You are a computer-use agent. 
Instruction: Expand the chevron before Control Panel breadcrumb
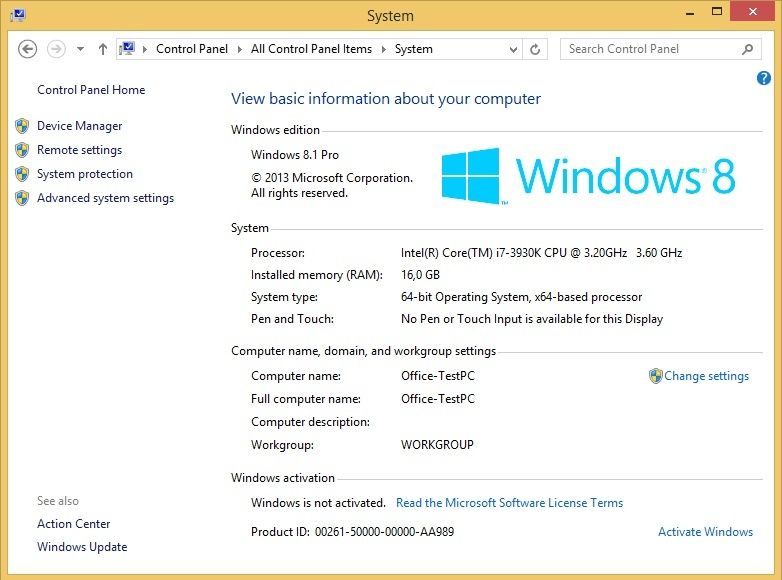(145, 49)
